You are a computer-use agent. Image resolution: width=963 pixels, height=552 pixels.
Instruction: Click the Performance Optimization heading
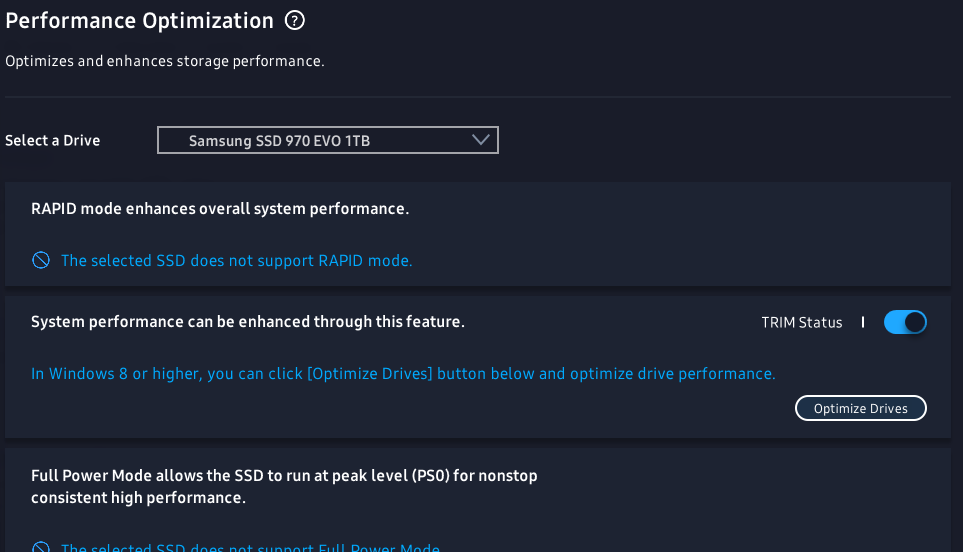pyautogui.click(x=139, y=21)
